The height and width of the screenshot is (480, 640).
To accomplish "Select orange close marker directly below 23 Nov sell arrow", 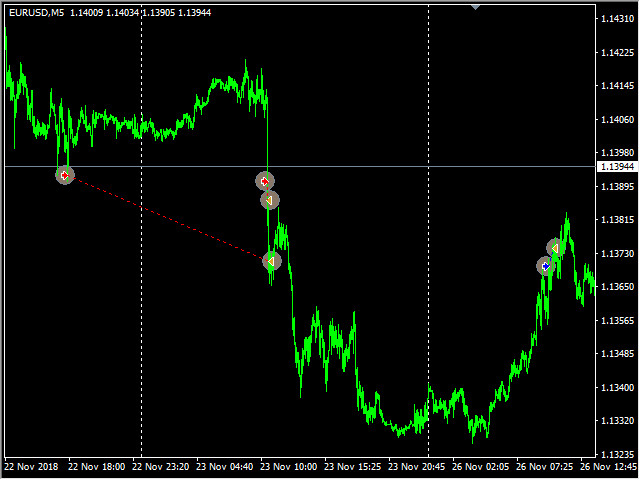I will pyautogui.click(x=270, y=200).
